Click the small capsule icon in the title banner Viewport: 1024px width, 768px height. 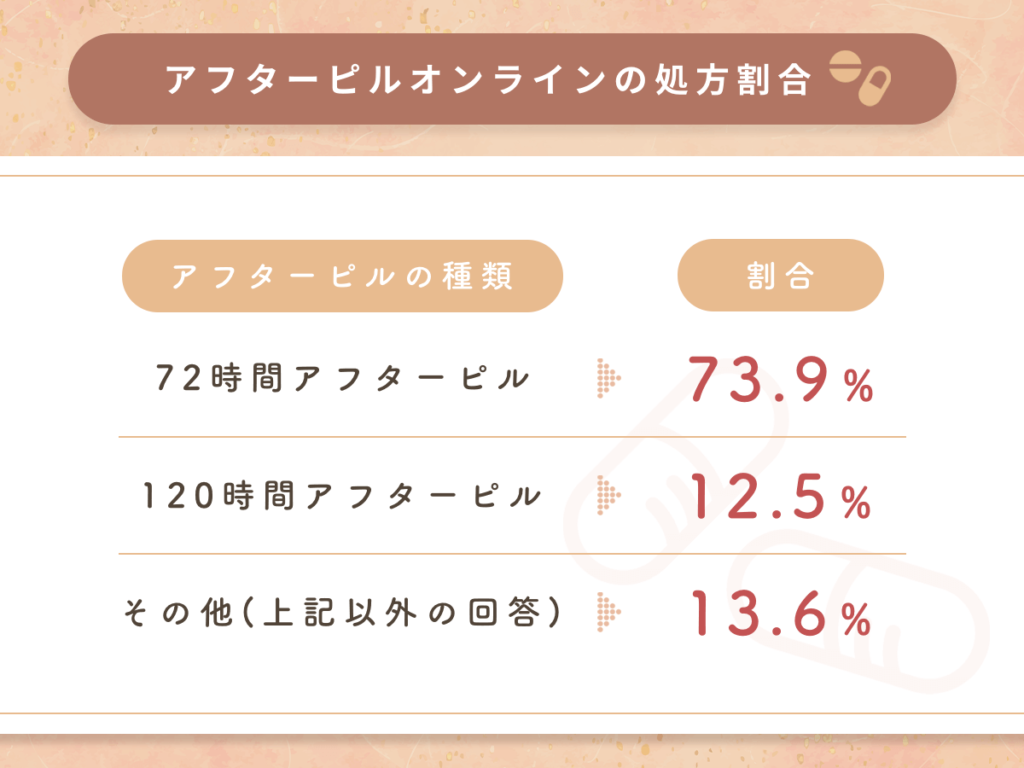pos(875,86)
